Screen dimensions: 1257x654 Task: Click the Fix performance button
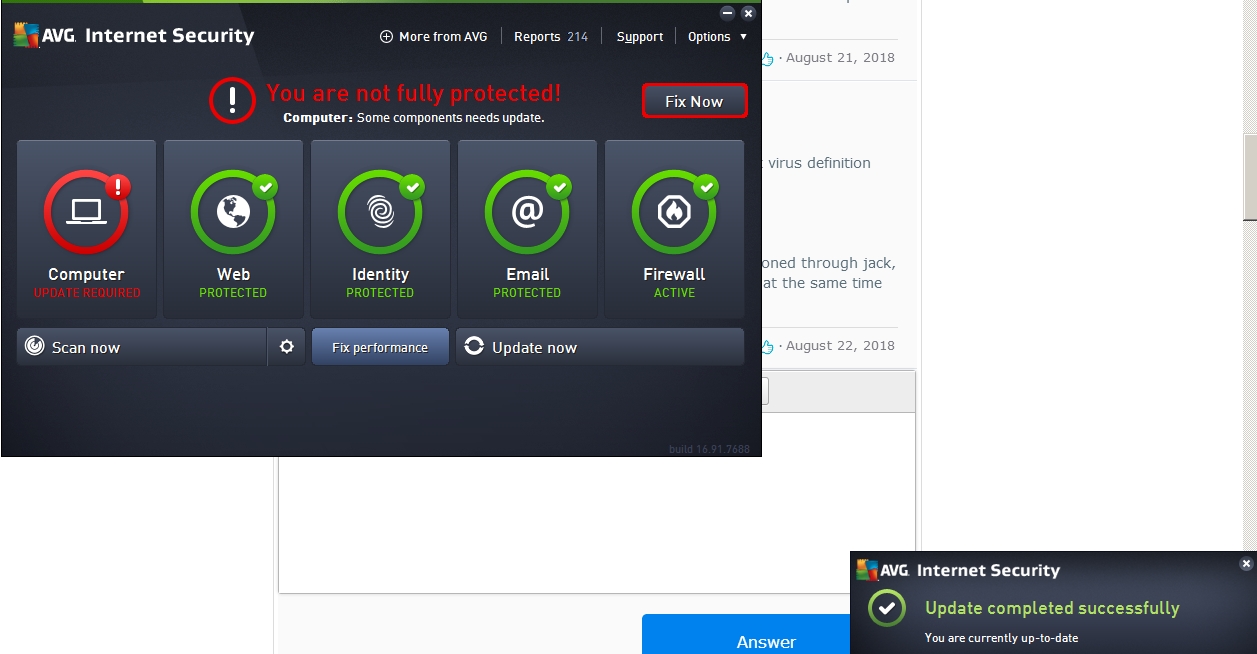pyautogui.click(x=380, y=347)
